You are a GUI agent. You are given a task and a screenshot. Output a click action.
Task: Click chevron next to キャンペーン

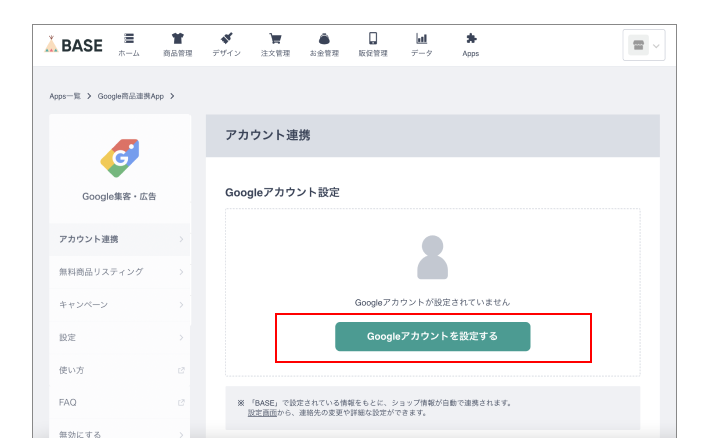tap(181, 305)
